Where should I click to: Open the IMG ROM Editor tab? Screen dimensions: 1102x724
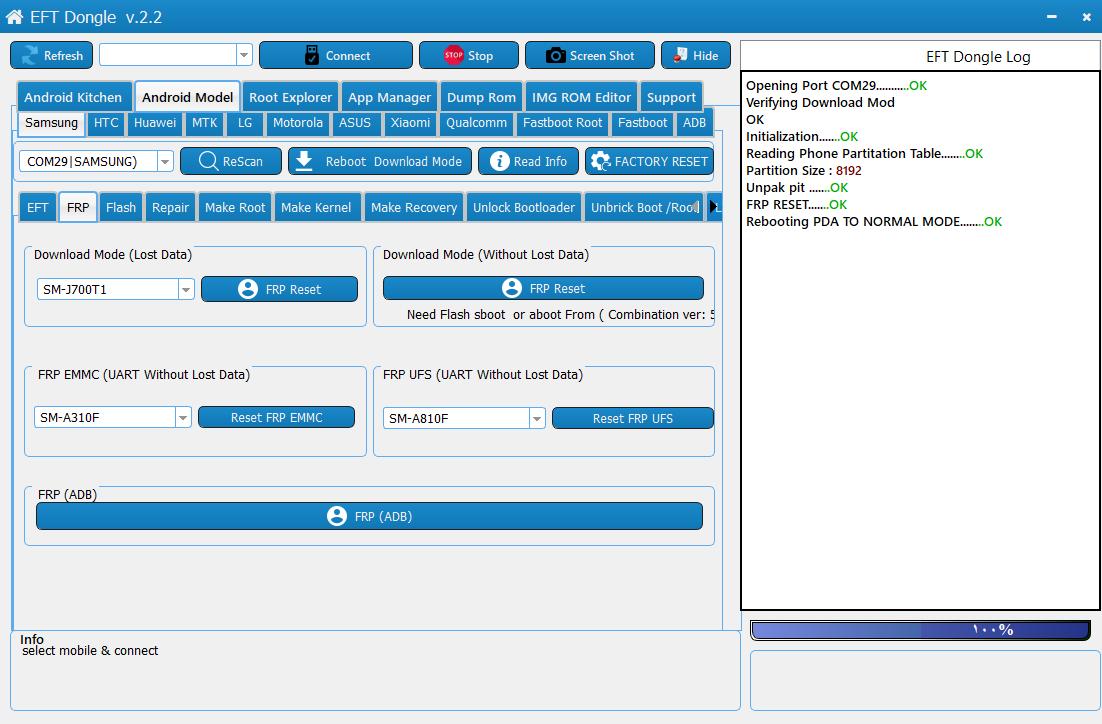click(581, 97)
